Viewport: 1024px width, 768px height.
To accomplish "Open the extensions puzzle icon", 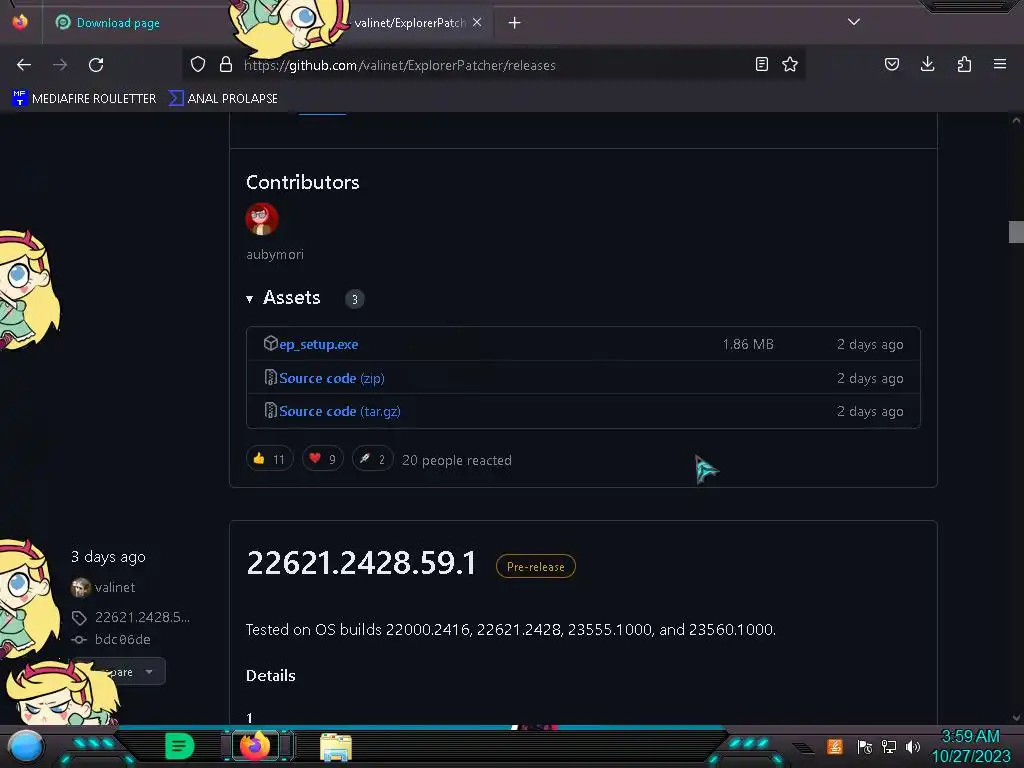I will click(964, 64).
